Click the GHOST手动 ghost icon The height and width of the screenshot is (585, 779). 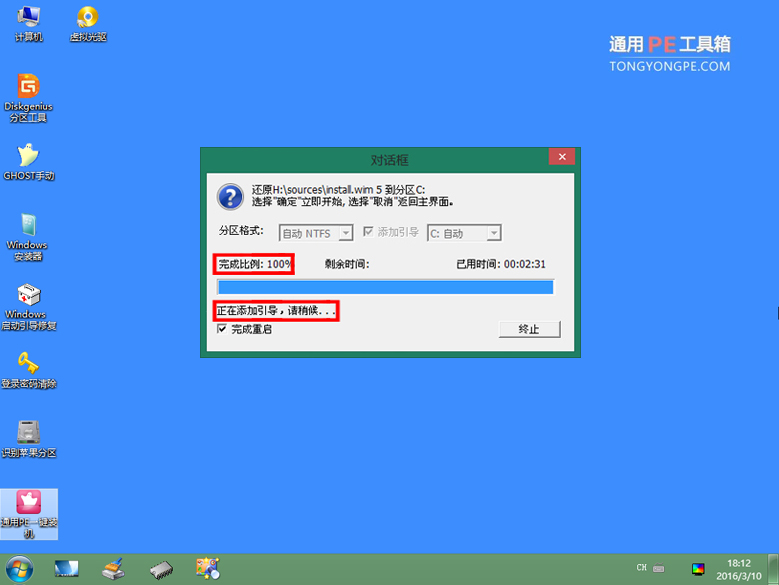point(28,162)
